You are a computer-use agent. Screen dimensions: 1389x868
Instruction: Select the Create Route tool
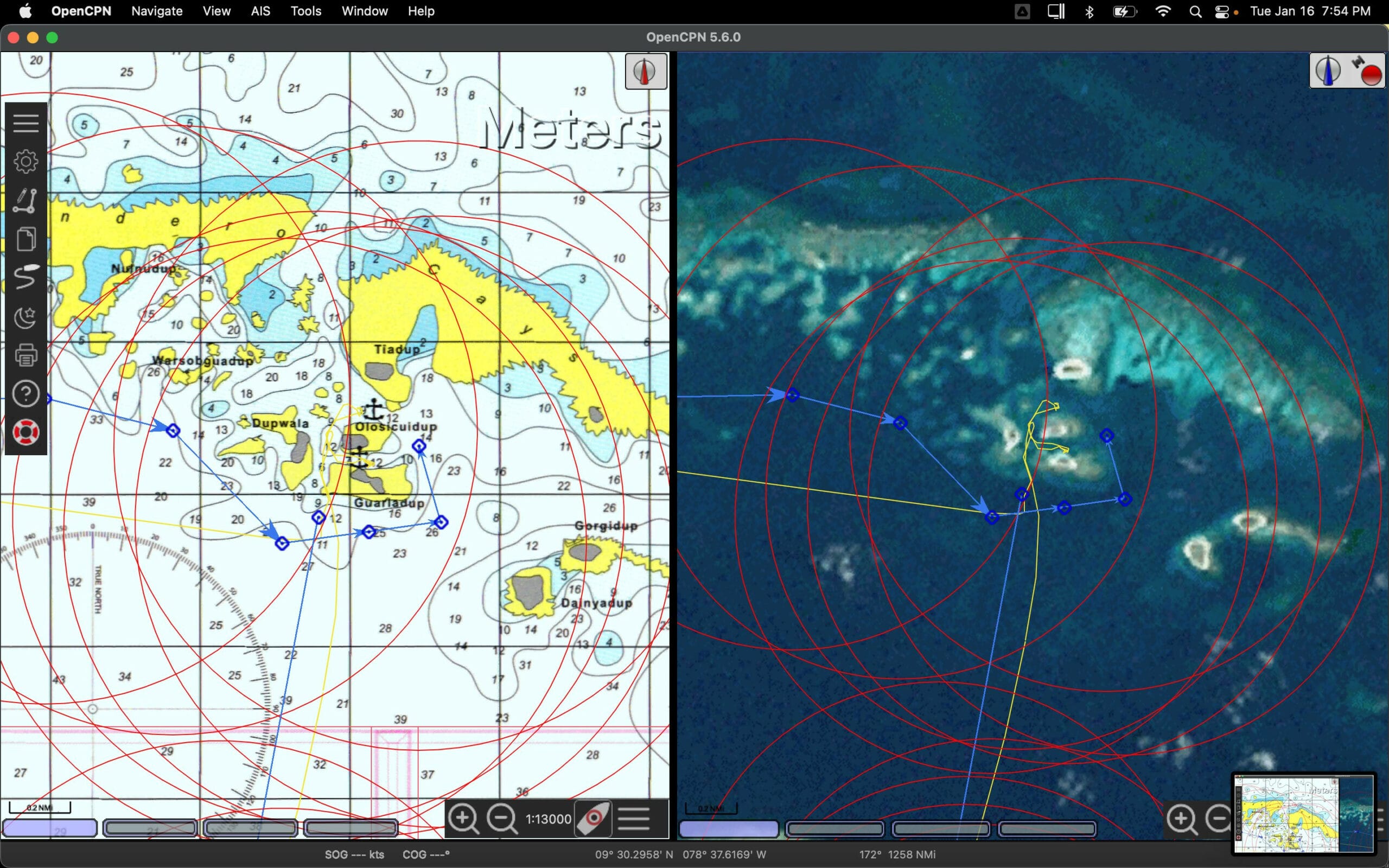(x=26, y=200)
